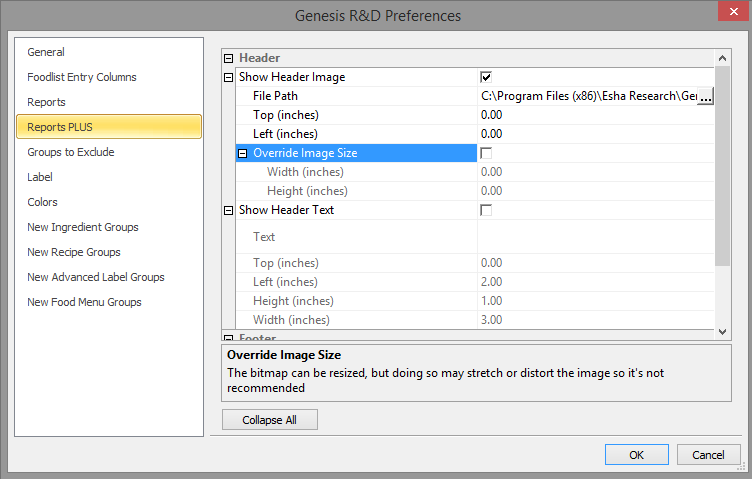This screenshot has width=752, height=479.
Task: Collapse the Show Header Text group
Action: pyautogui.click(x=229, y=210)
